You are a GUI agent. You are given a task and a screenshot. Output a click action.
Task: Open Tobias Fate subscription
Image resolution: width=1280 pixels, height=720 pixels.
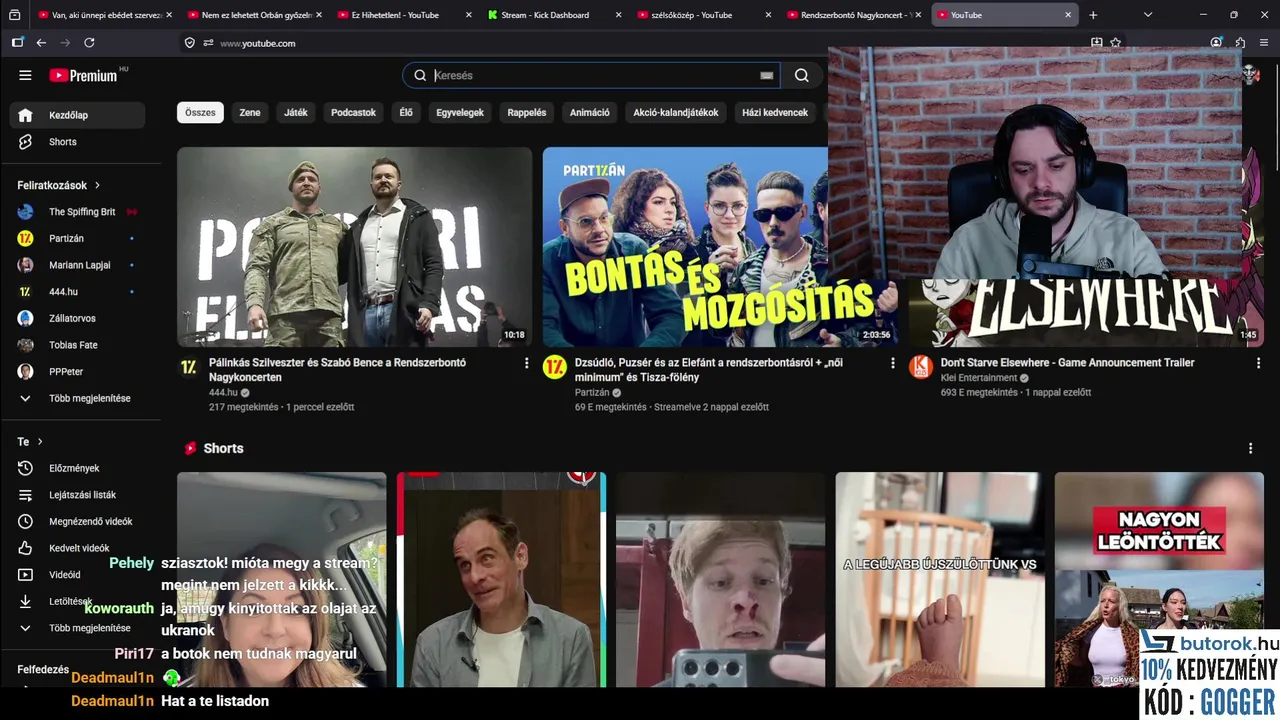77,345
